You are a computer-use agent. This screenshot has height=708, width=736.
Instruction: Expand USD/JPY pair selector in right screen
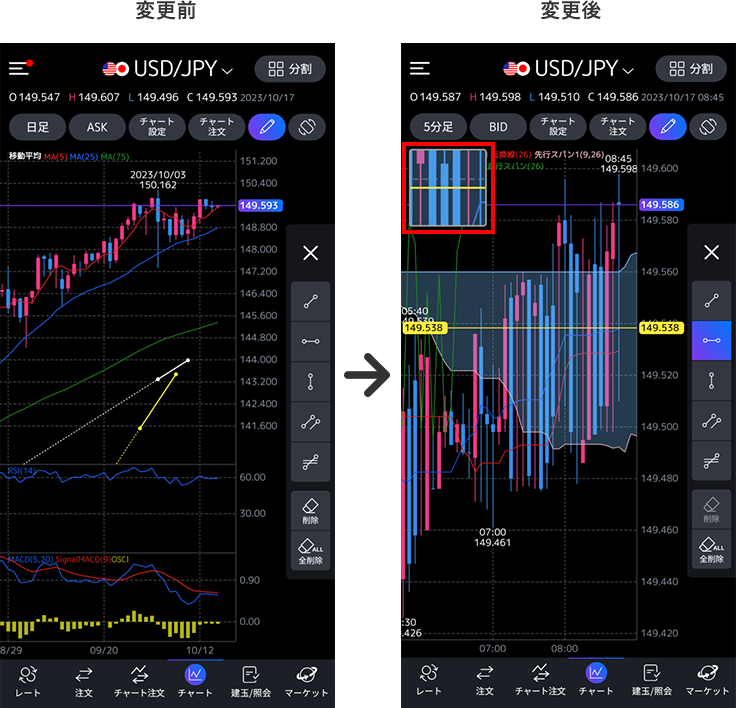tap(568, 69)
